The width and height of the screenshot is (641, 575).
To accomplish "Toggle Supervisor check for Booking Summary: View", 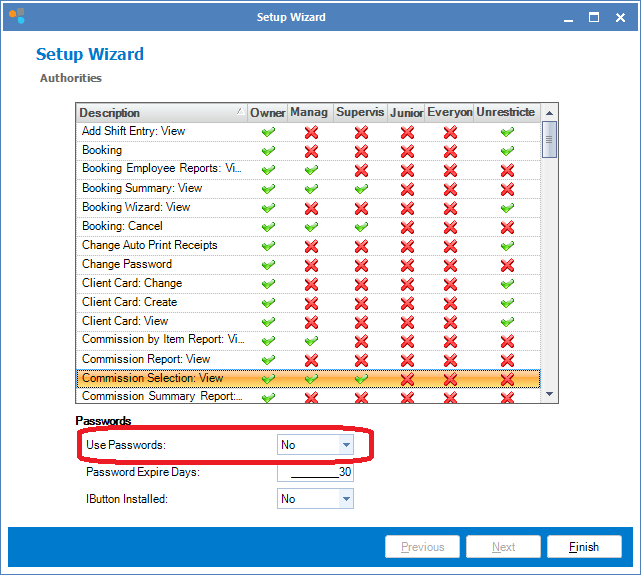I will tap(360, 189).
